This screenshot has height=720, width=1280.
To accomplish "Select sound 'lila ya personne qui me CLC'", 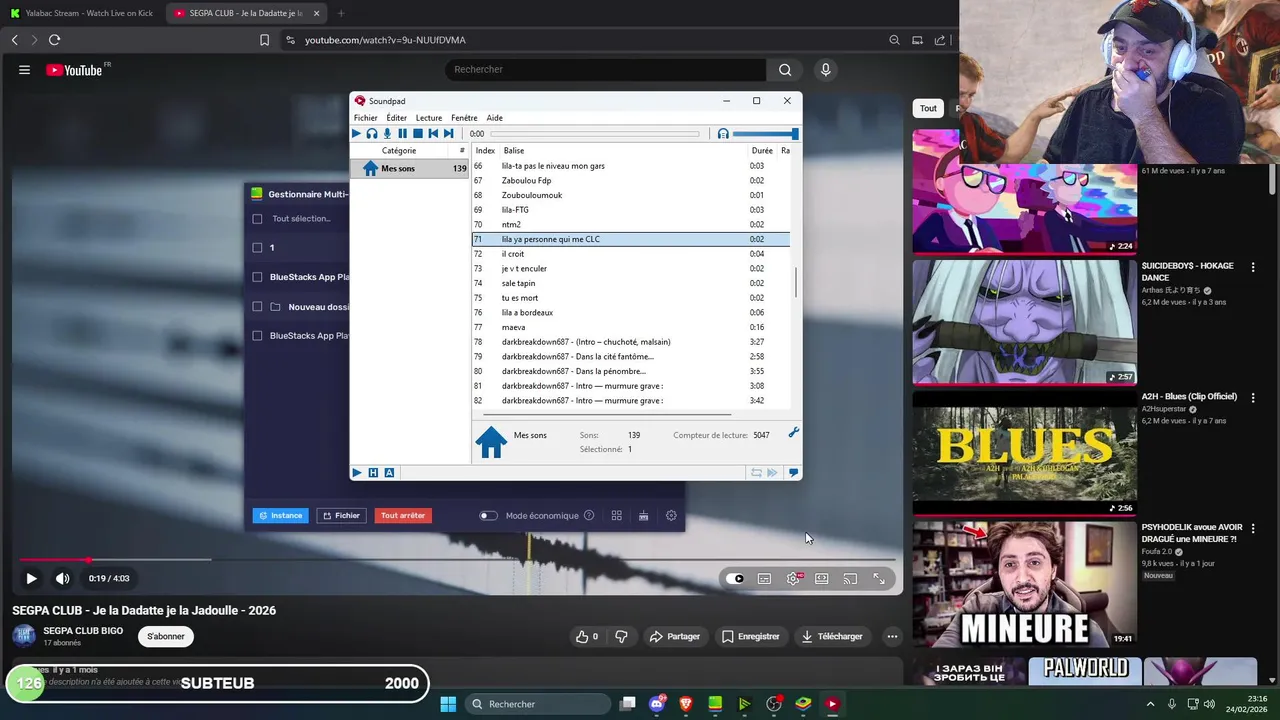I will tap(631, 239).
